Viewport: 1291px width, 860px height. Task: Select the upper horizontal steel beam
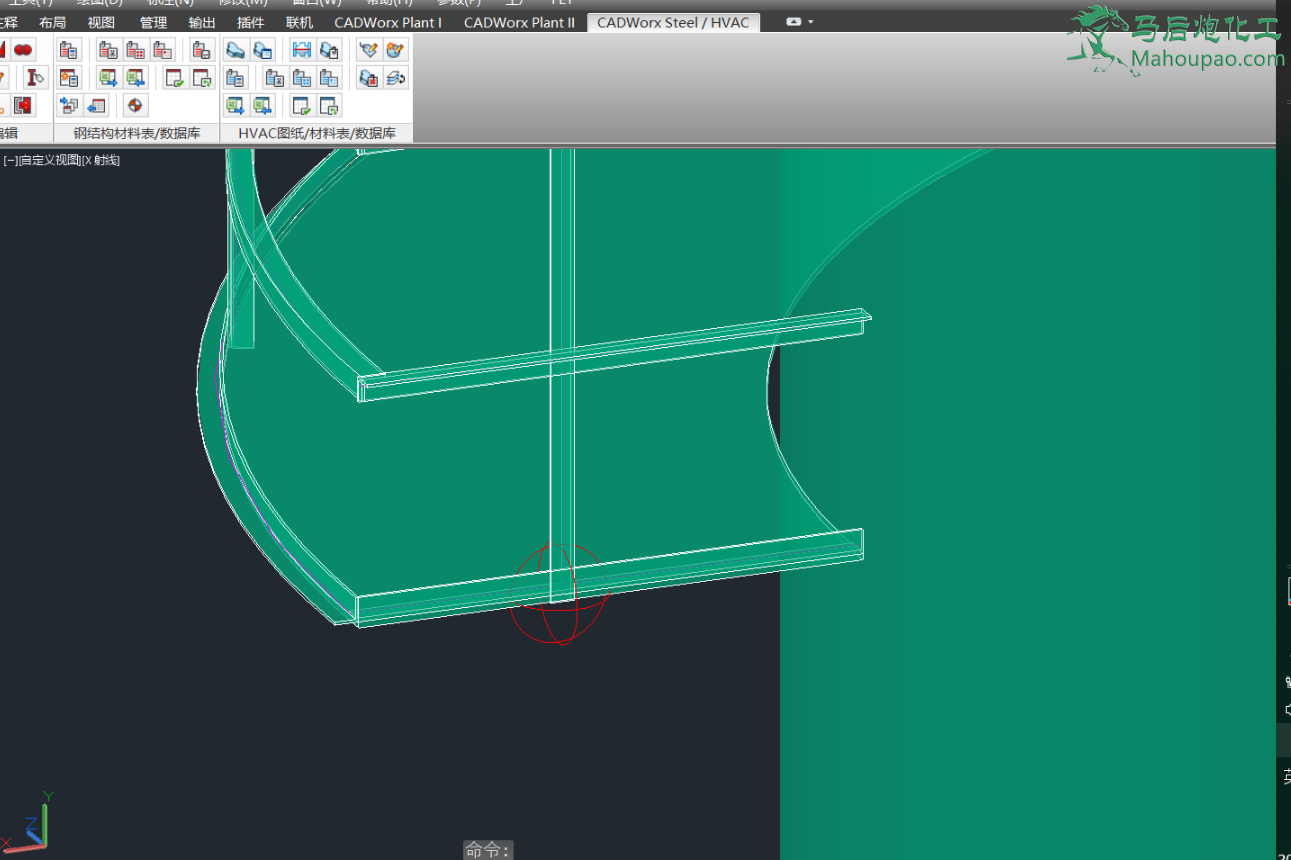(612, 355)
